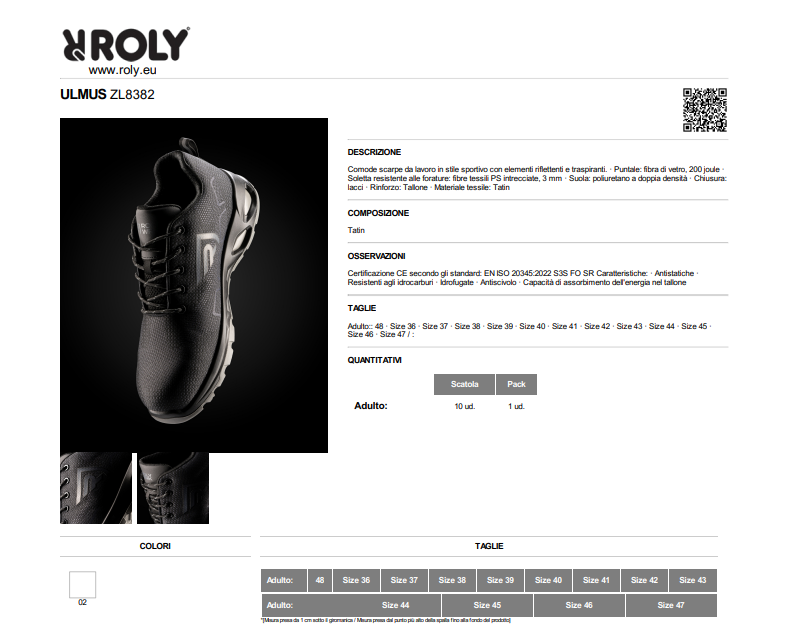Viewport: 789px width, 627px height.
Task: Click the Scatola column header
Action: [x=464, y=384]
